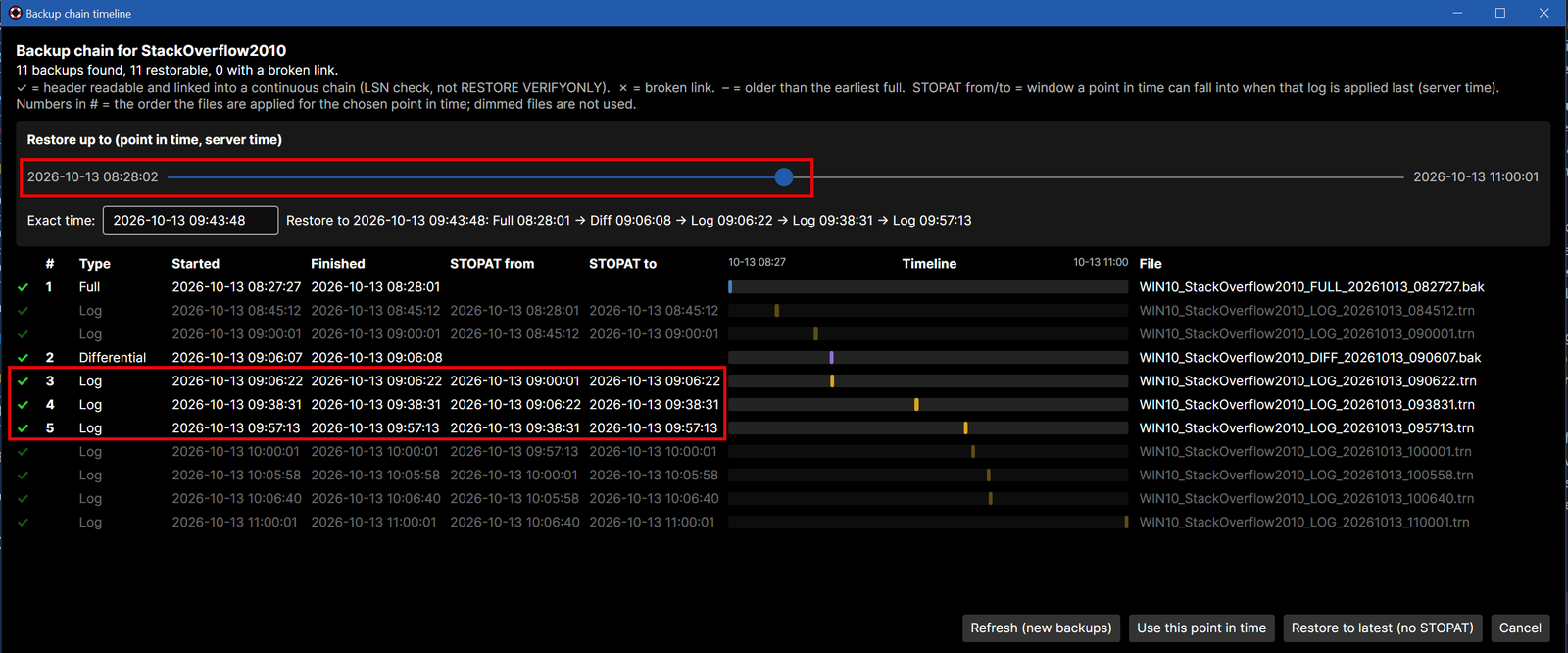Click timeline marker on the 110001.trn row
This screenshot has height=653, width=1568.
1126,523
